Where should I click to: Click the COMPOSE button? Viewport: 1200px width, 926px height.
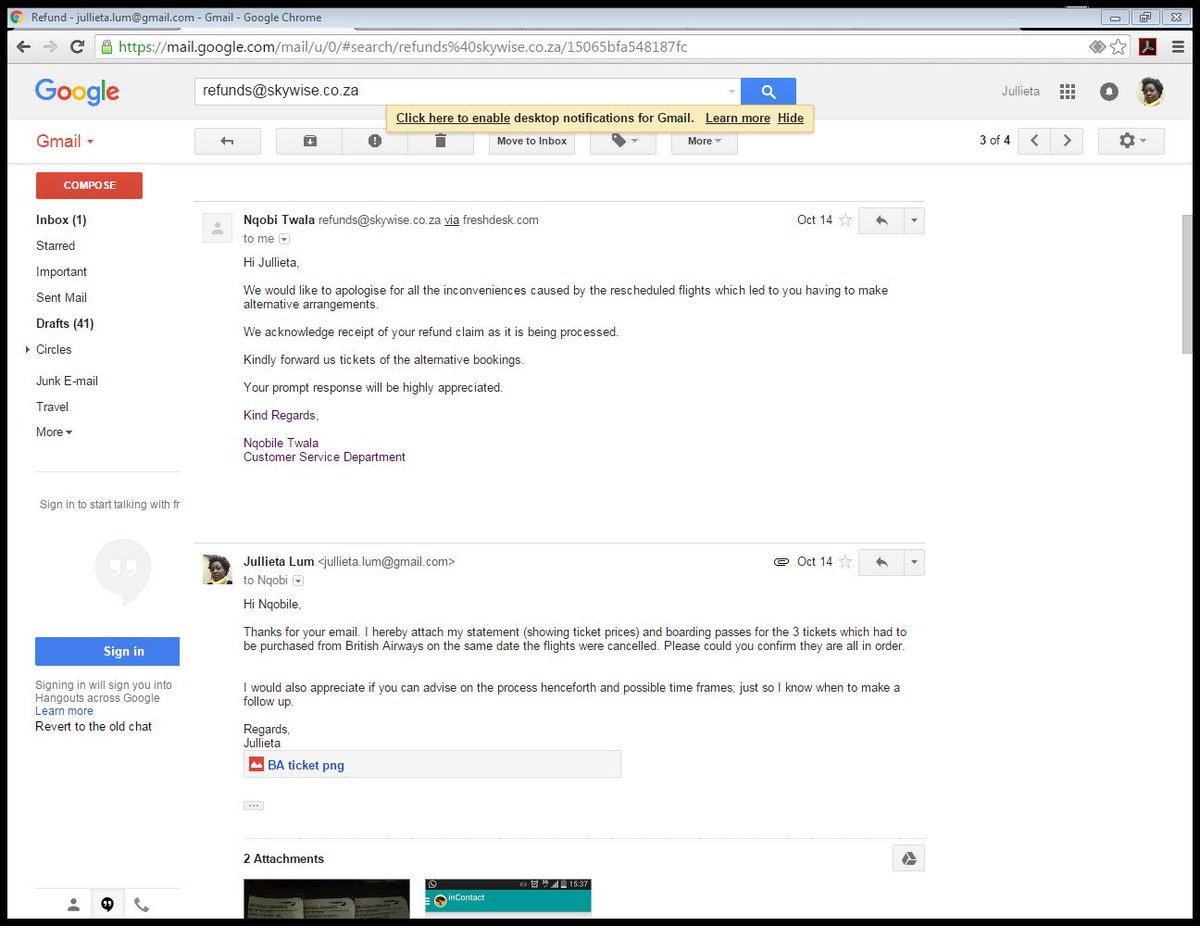(89, 185)
